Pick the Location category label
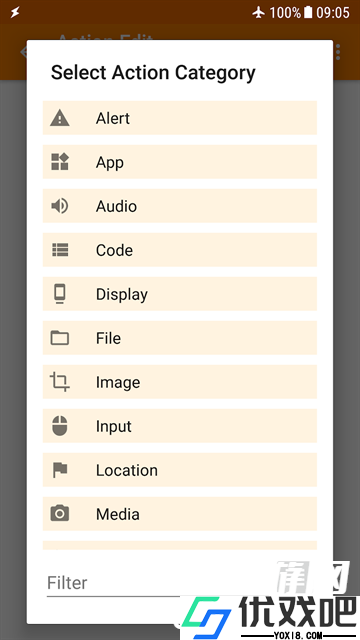 tap(127, 470)
